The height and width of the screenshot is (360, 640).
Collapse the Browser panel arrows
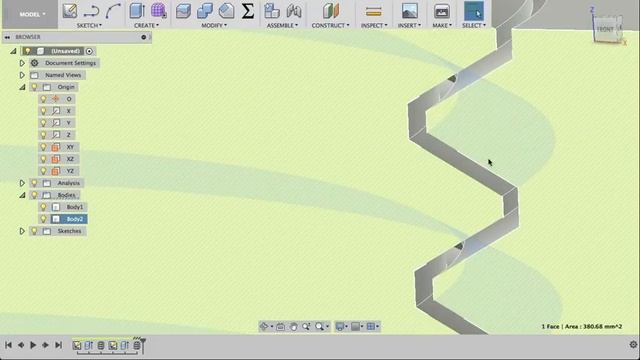point(7,37)
